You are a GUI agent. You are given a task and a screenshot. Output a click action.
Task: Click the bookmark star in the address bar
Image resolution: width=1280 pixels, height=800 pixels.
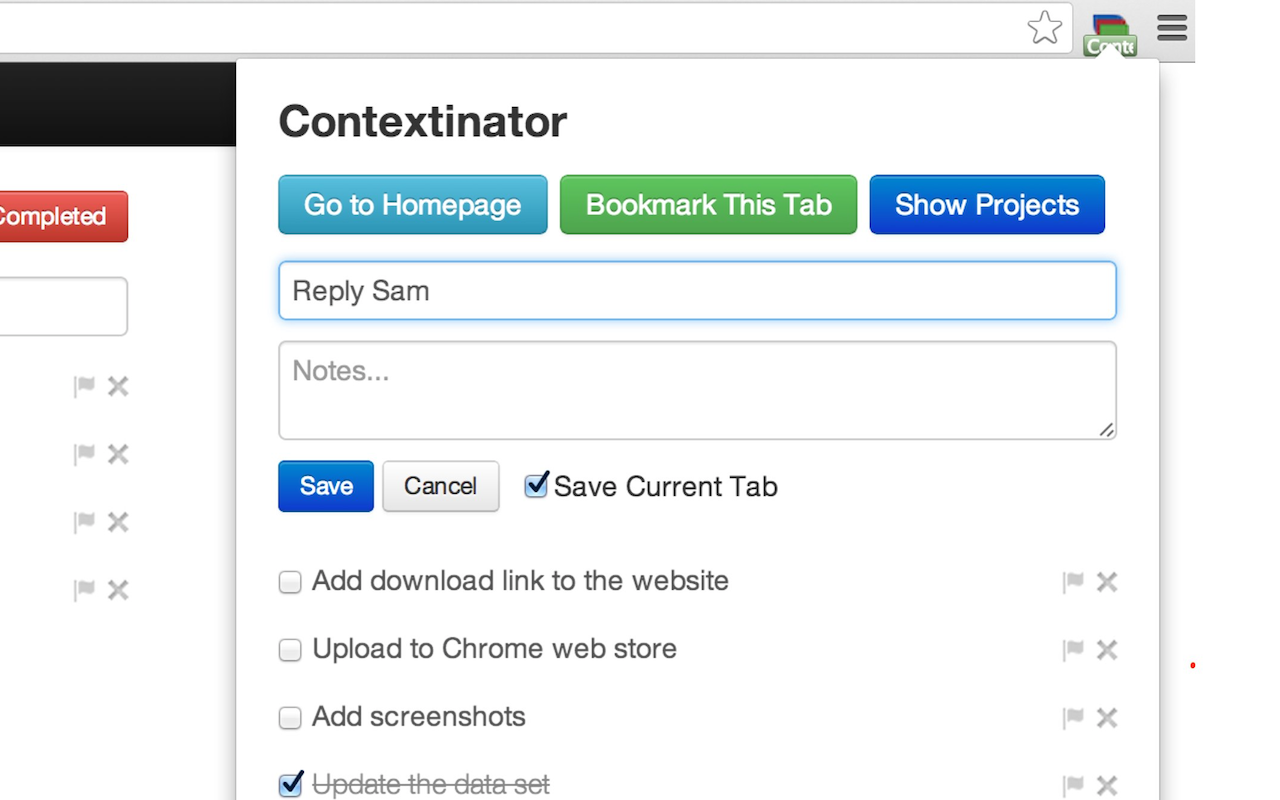pyautogui.click(x=1044, y=28)
